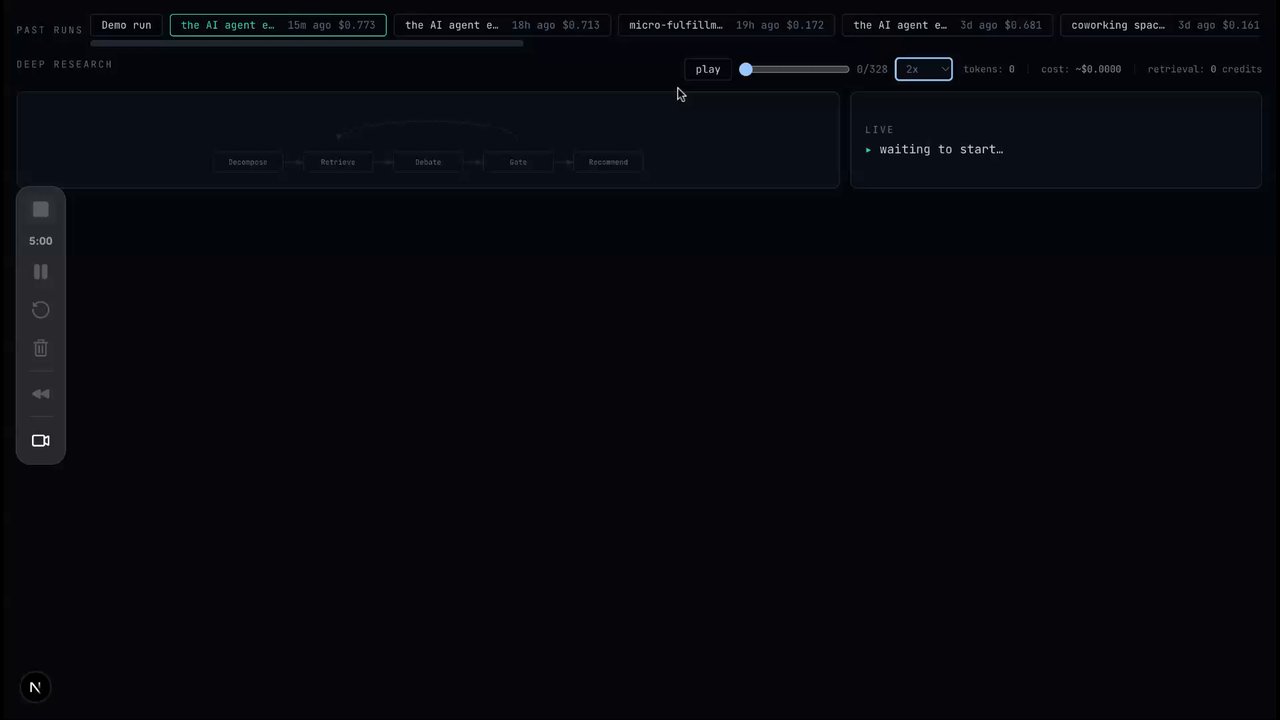Select the Demo run tab
Image resolution: width=1280 pixels, height=720 pixels.
[x=126, y=25]
